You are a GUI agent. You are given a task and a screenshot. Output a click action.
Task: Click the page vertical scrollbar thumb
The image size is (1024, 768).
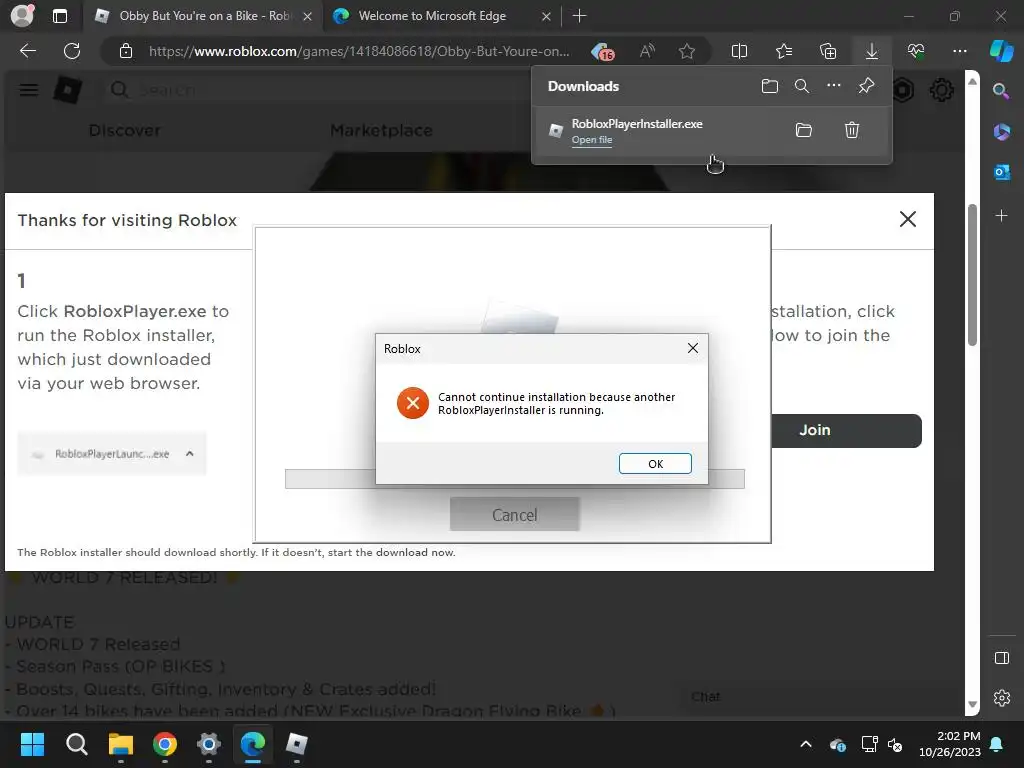tap(972, 274)
